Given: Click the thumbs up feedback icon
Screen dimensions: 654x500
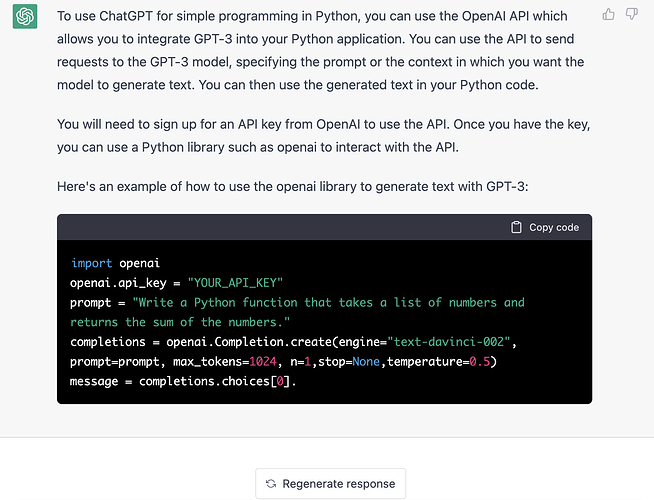Looking at the screenshot, I should pyautogui.click(x=609, y=14).
